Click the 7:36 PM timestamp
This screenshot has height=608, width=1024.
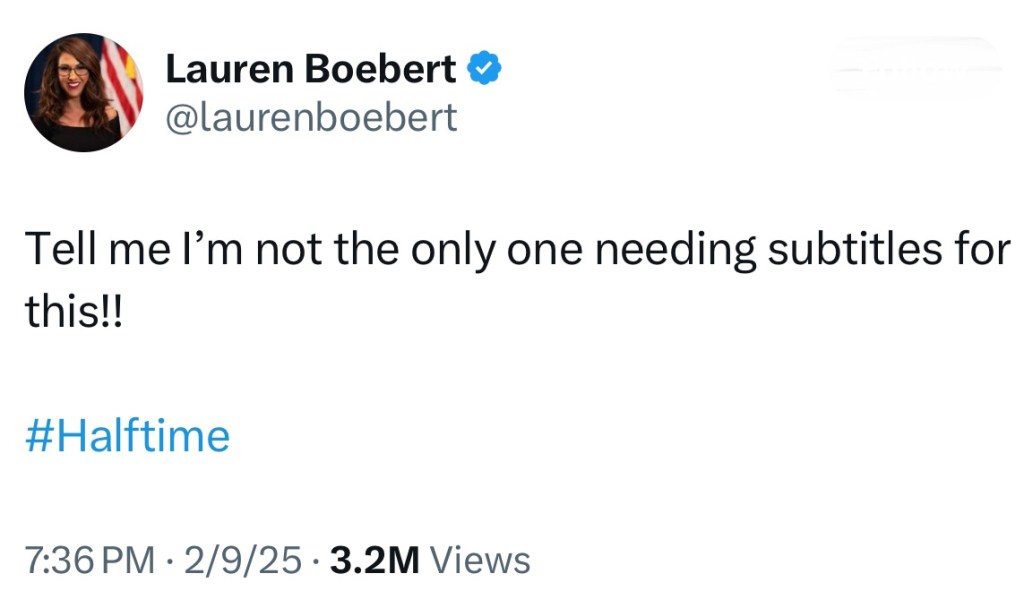click(x=88, y=560)
